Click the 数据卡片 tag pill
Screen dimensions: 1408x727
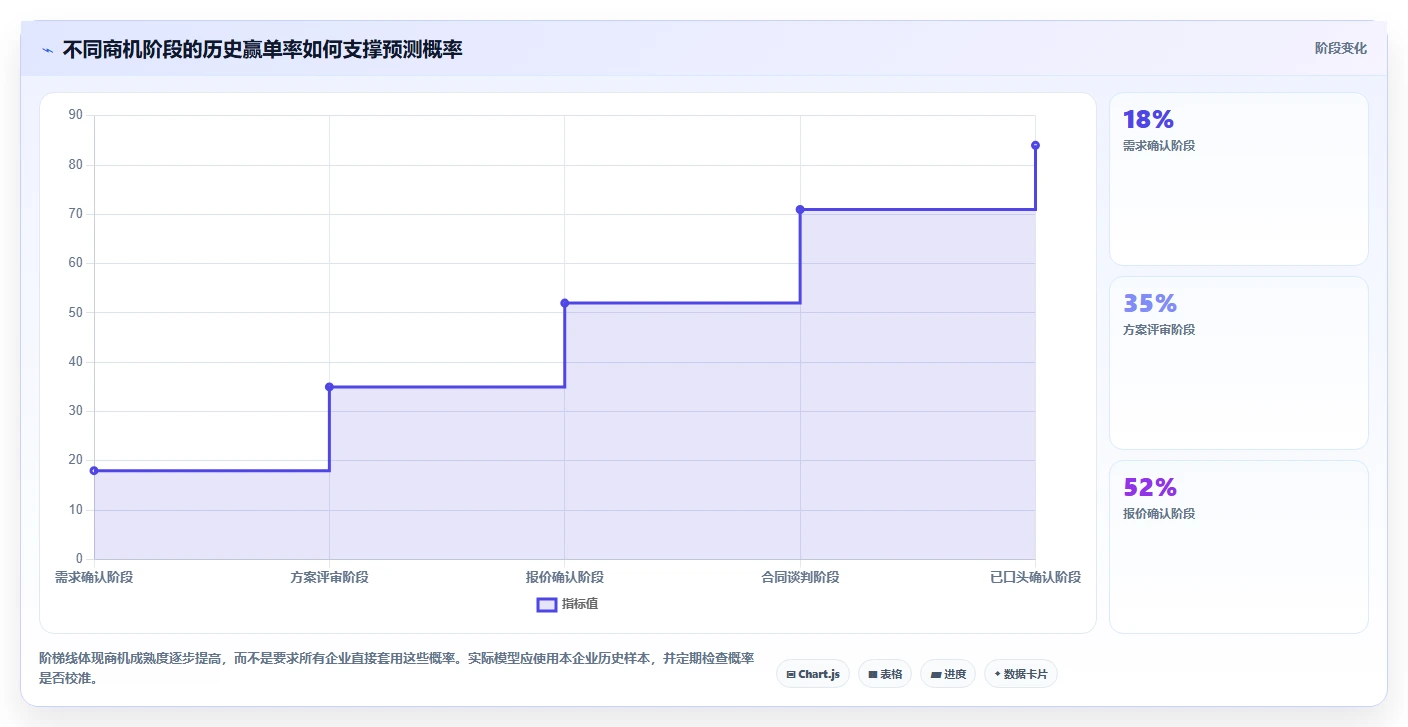(x=1021, y=674)
